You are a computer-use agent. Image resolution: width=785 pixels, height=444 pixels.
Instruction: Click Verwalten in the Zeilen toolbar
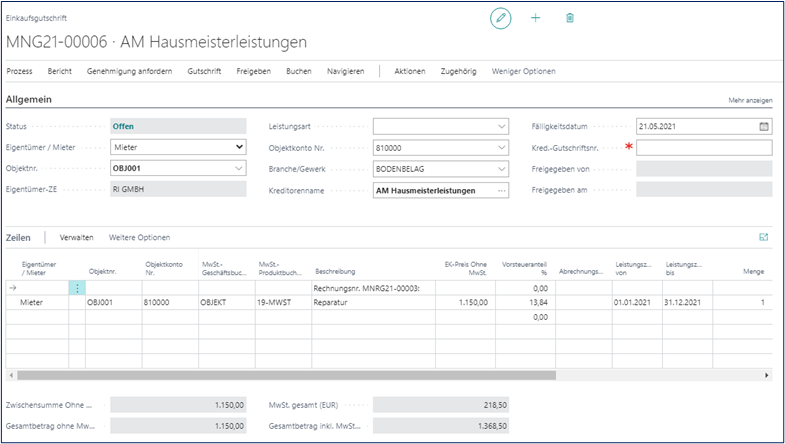coord(77,237)
